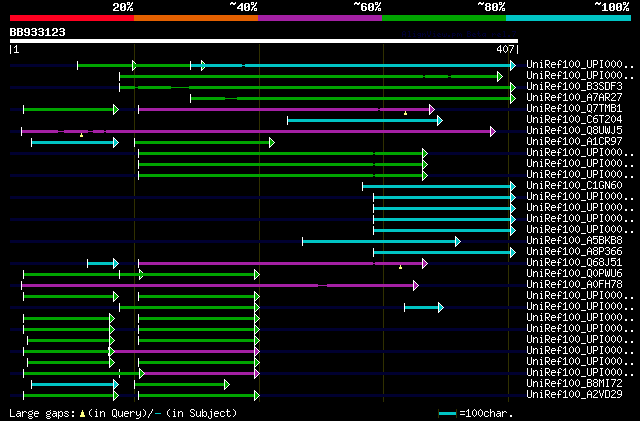
Task: Select the purple alignment bar in the Q7TMB1 row
Action: coord(287,109)
